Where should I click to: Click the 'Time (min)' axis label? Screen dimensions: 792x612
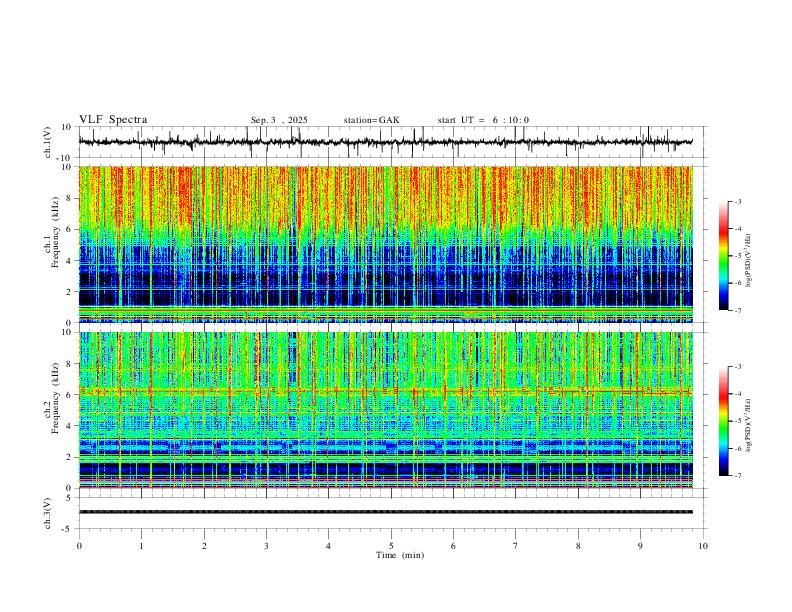click(x=400, y=555)
